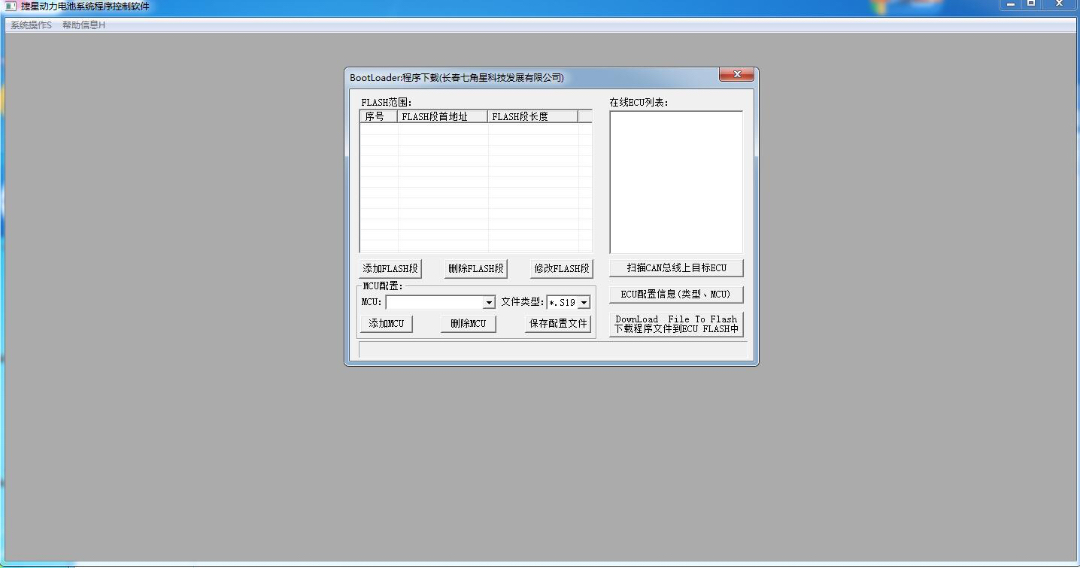Viewport: 1080px width, 568px height.
Task: Maximize the main application window
Action: 1031,5
